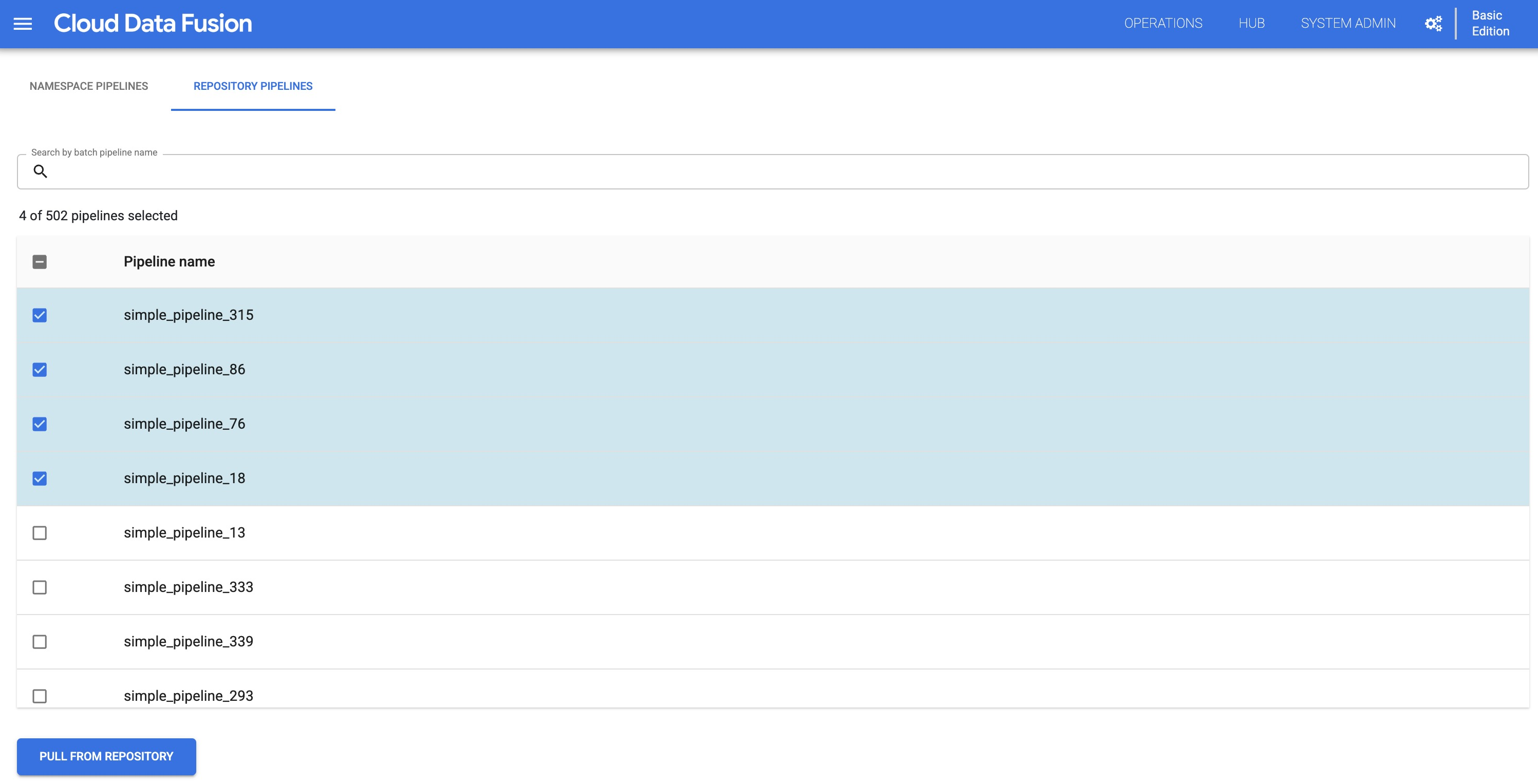The image size is (1538, 784).
Task: Click simple_pipeline_315 pipeline name
Action: (x=188, y=314)
